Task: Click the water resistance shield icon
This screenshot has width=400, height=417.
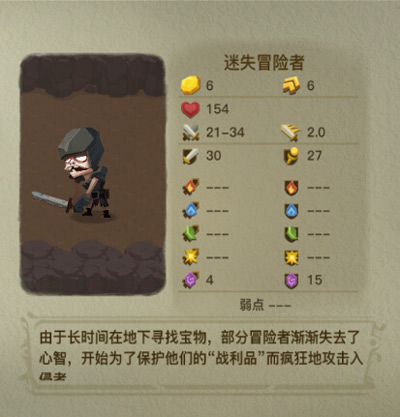Action: point(291,211)
